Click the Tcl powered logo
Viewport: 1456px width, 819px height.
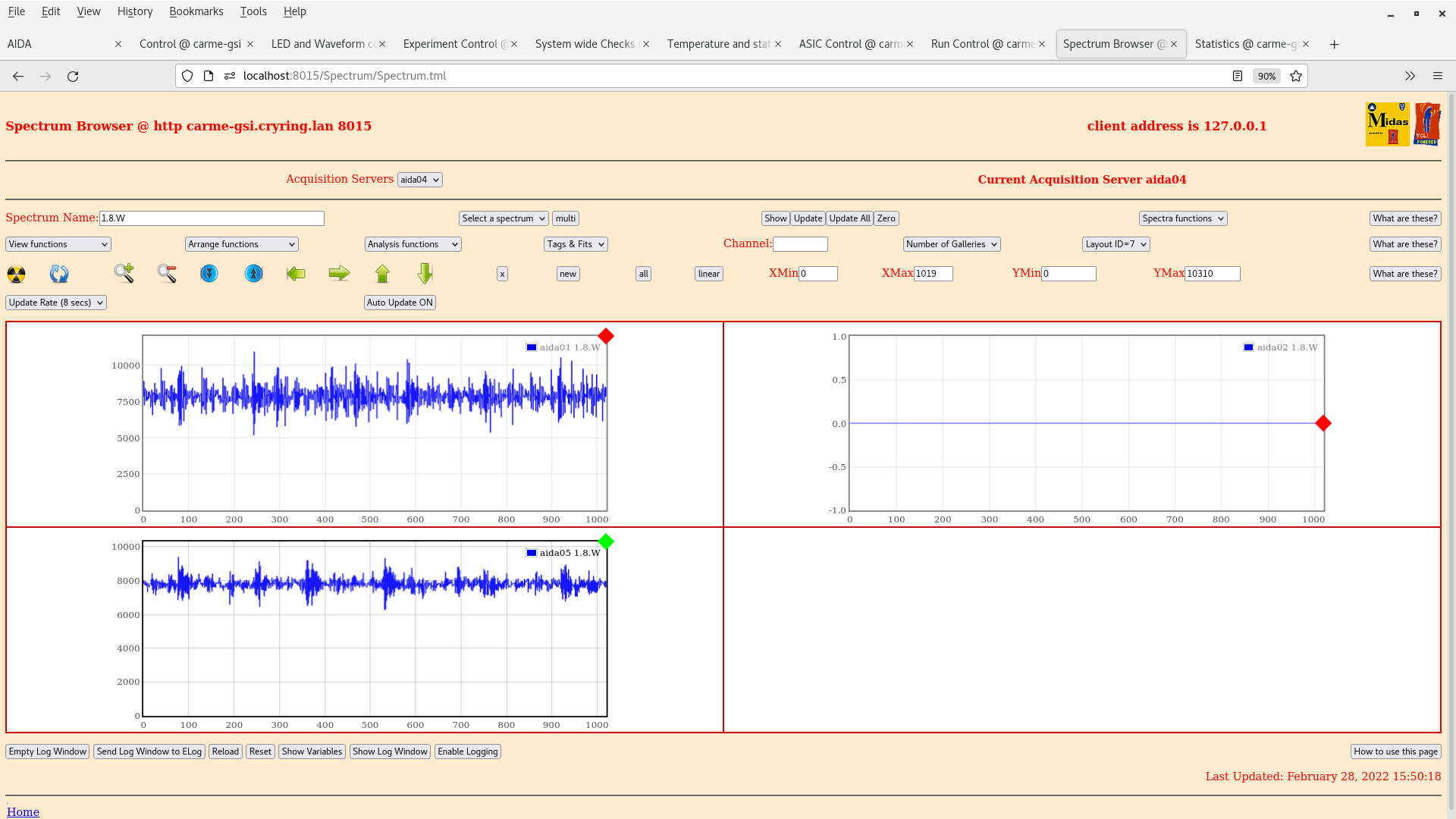point(1426,124)
